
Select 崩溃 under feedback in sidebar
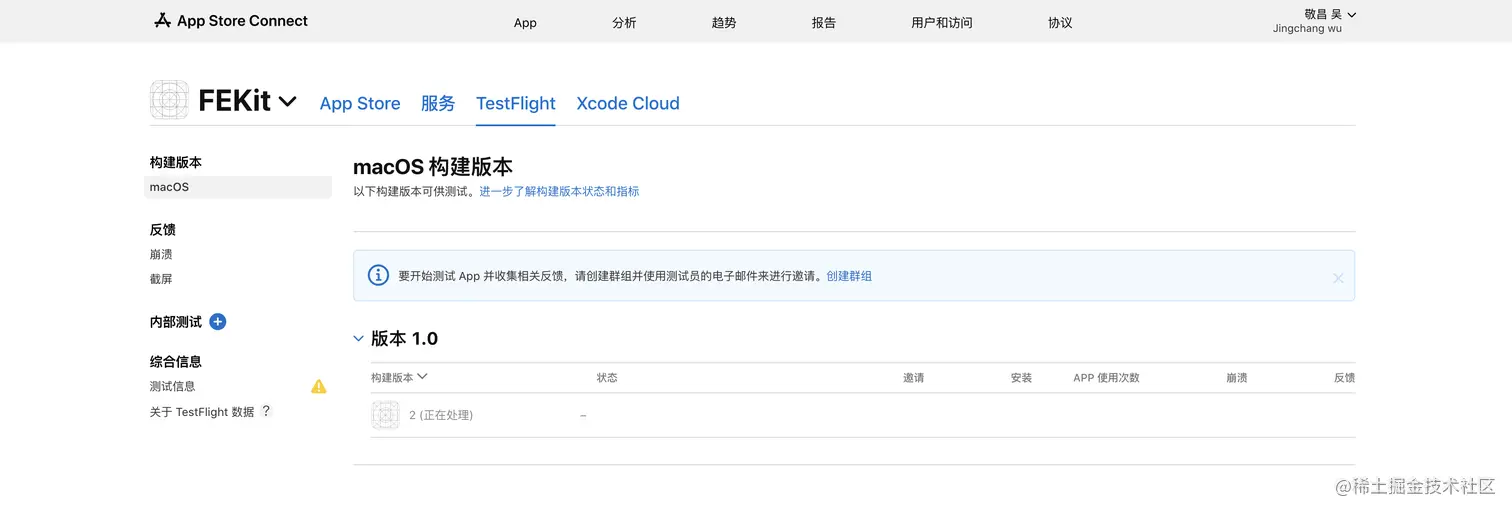161,254
